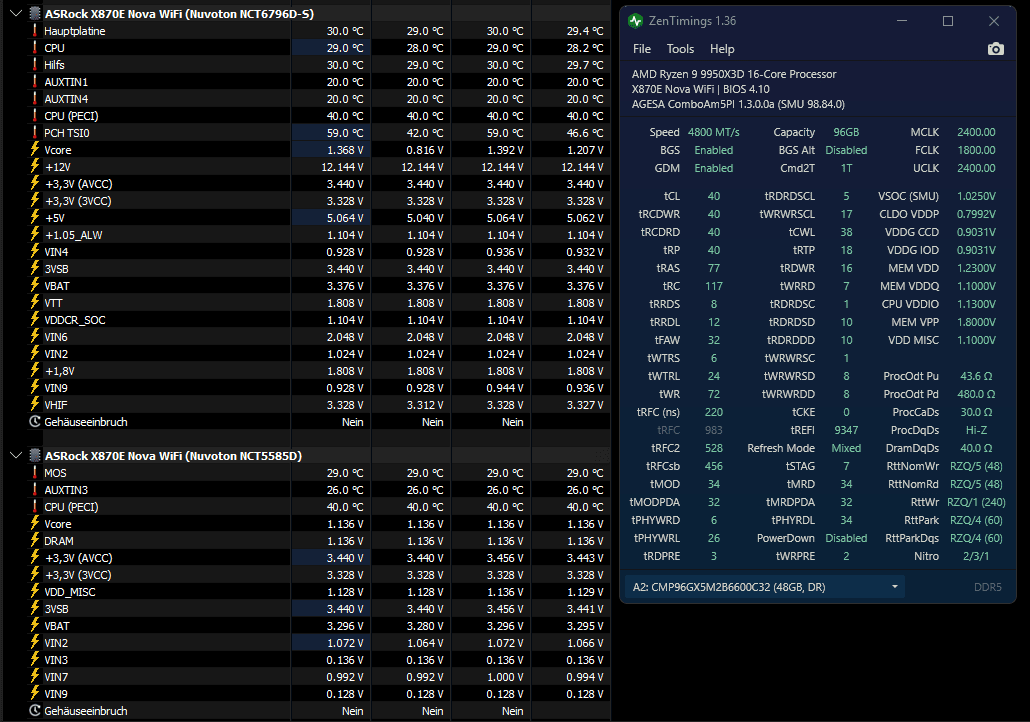Screen dimensions: 1030x722
Task: Click the voltage bolt icon for VHIF
Action: pos(35,404)
